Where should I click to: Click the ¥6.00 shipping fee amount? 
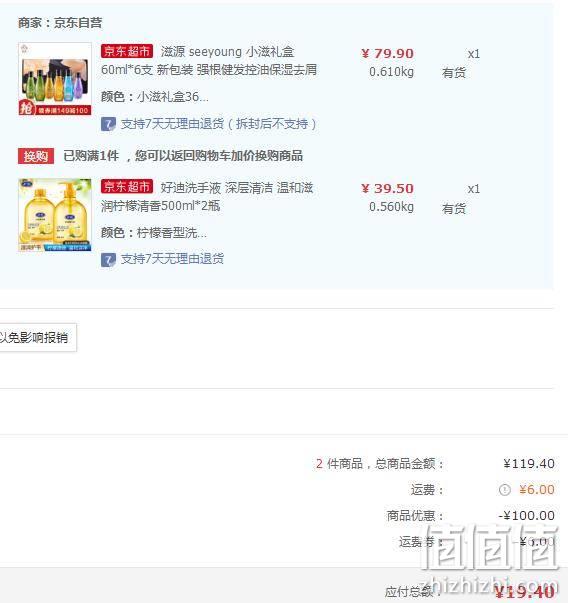click(x=536, y=490)
